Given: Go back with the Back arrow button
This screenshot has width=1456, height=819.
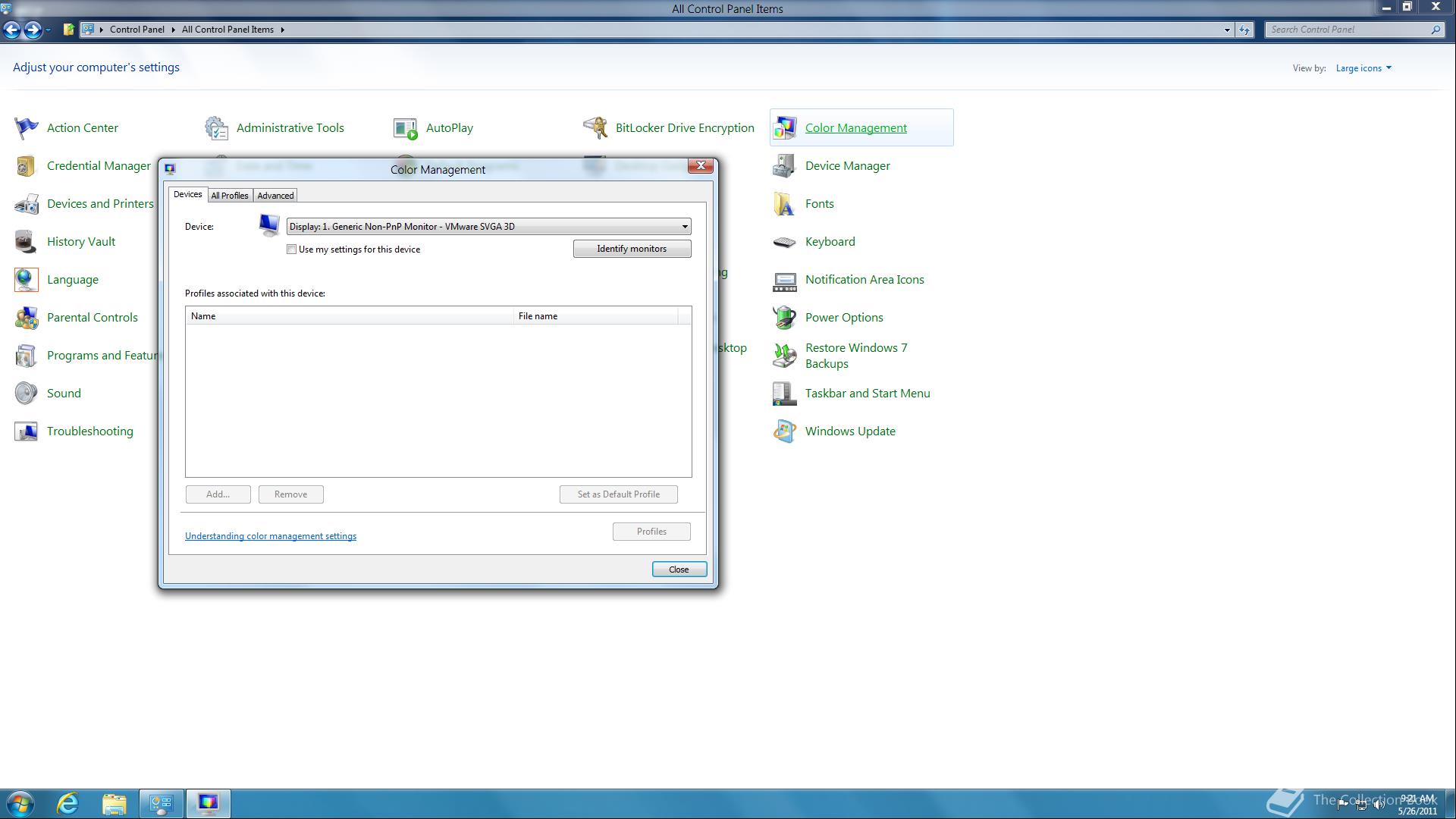Looking at the screenshot, I should (x=11, y=30).
